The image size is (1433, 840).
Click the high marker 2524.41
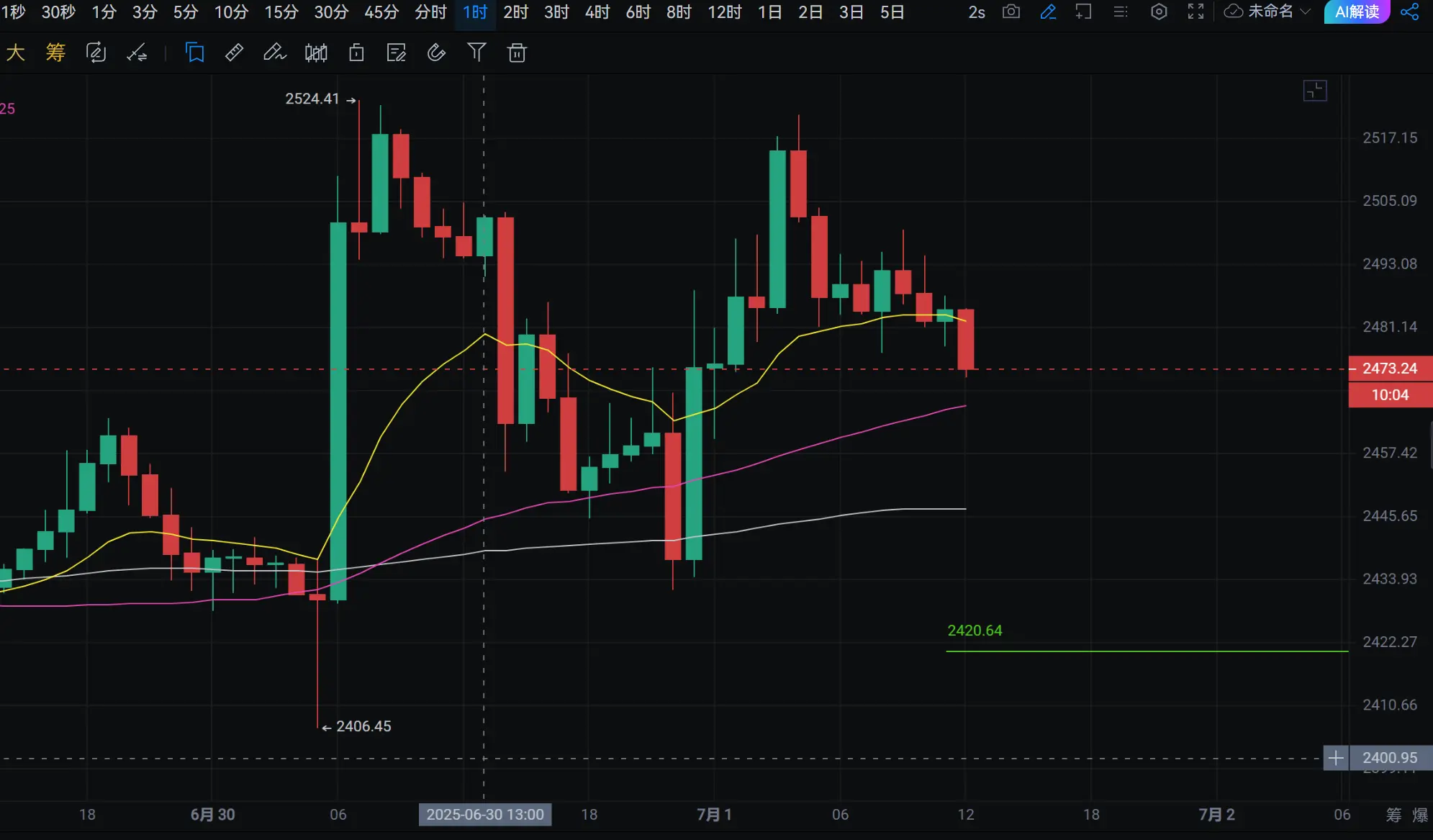pyautogui.click(x=312, y=99)
